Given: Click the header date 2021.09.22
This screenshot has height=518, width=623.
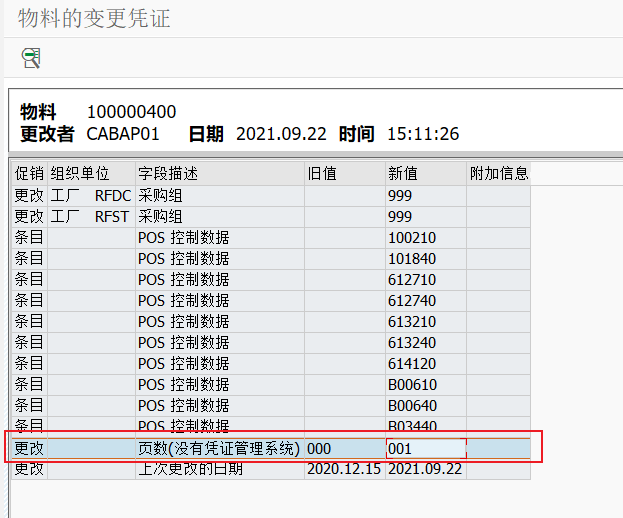Looking at the screenshot, I should 281,134.
